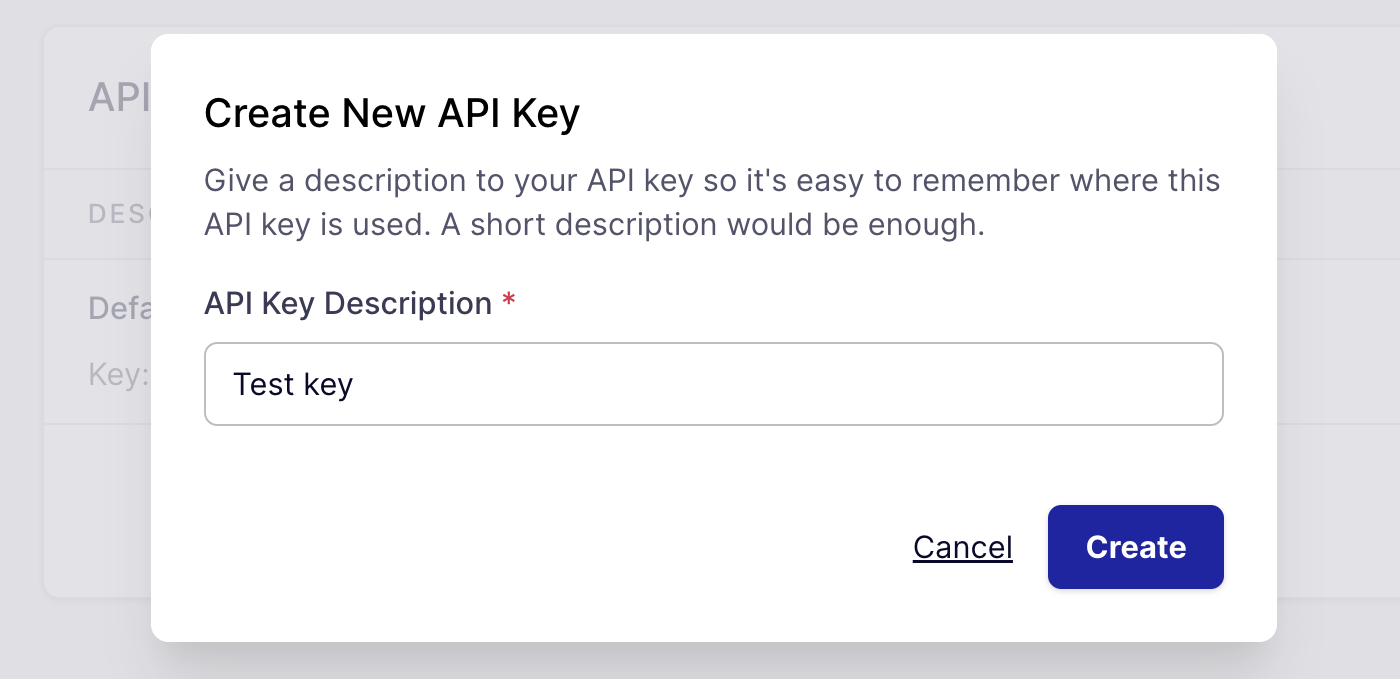Screen dimensions: 1400x679
Task: Click the Create button's label text
Action: pos(1135,547)
